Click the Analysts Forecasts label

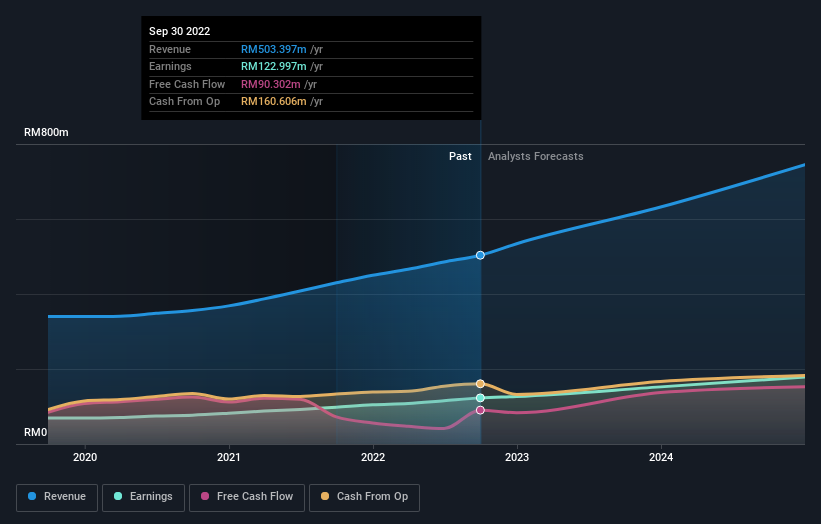pyautogui.click(x=536, y=156)
